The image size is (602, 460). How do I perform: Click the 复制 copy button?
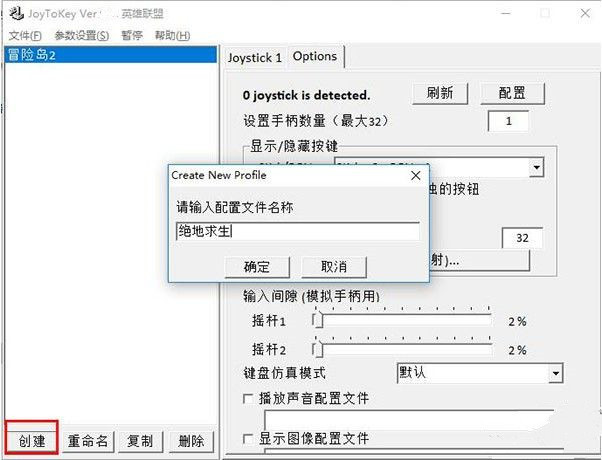pyautogui.click(x=140, y=441)
